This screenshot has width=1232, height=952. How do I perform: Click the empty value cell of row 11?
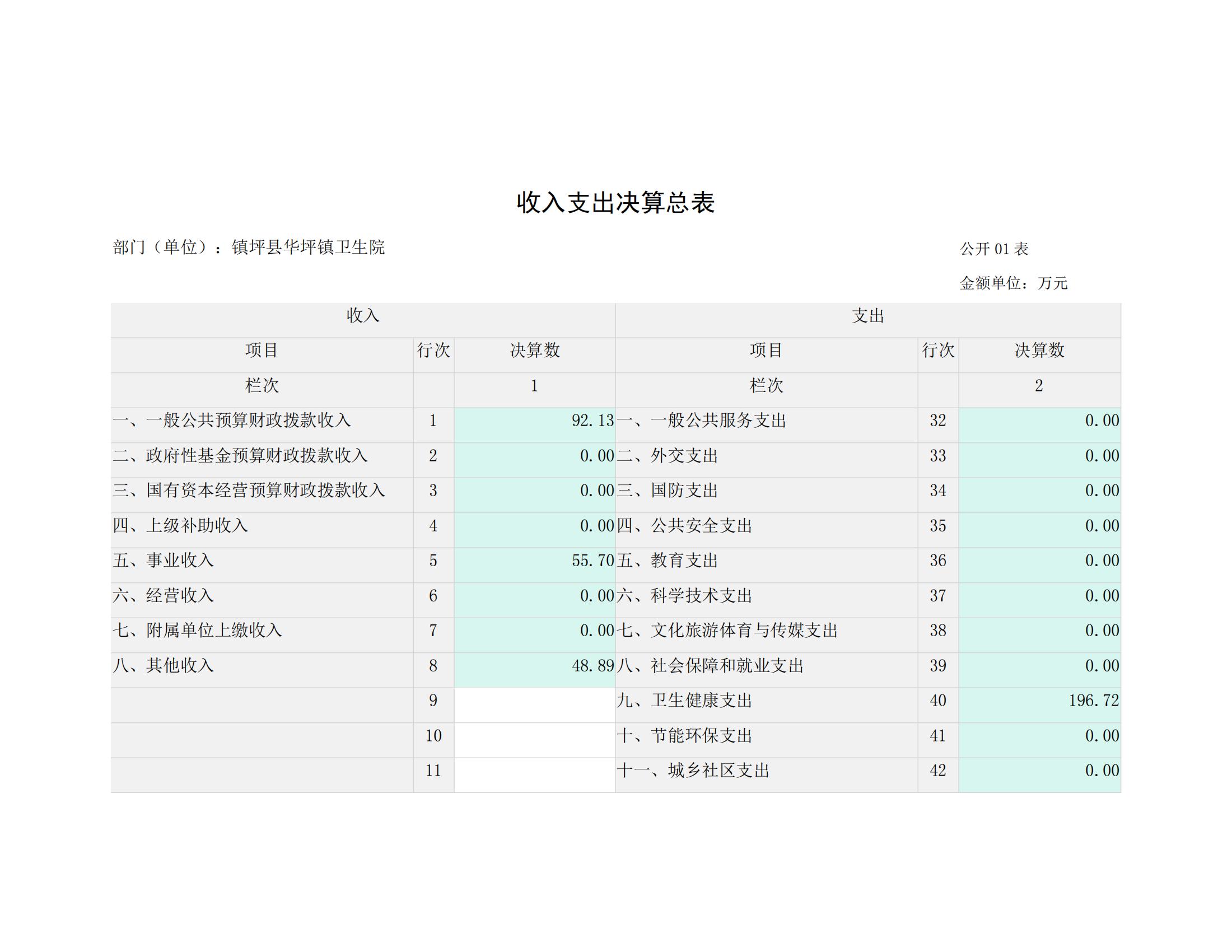(x=535, y=775)
